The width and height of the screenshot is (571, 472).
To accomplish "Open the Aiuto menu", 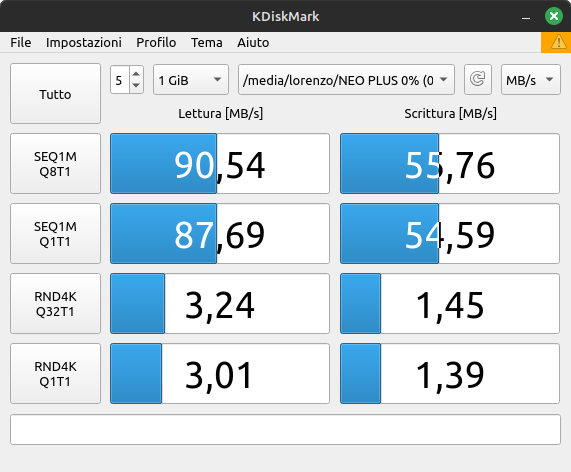I will tap(253, 43).
